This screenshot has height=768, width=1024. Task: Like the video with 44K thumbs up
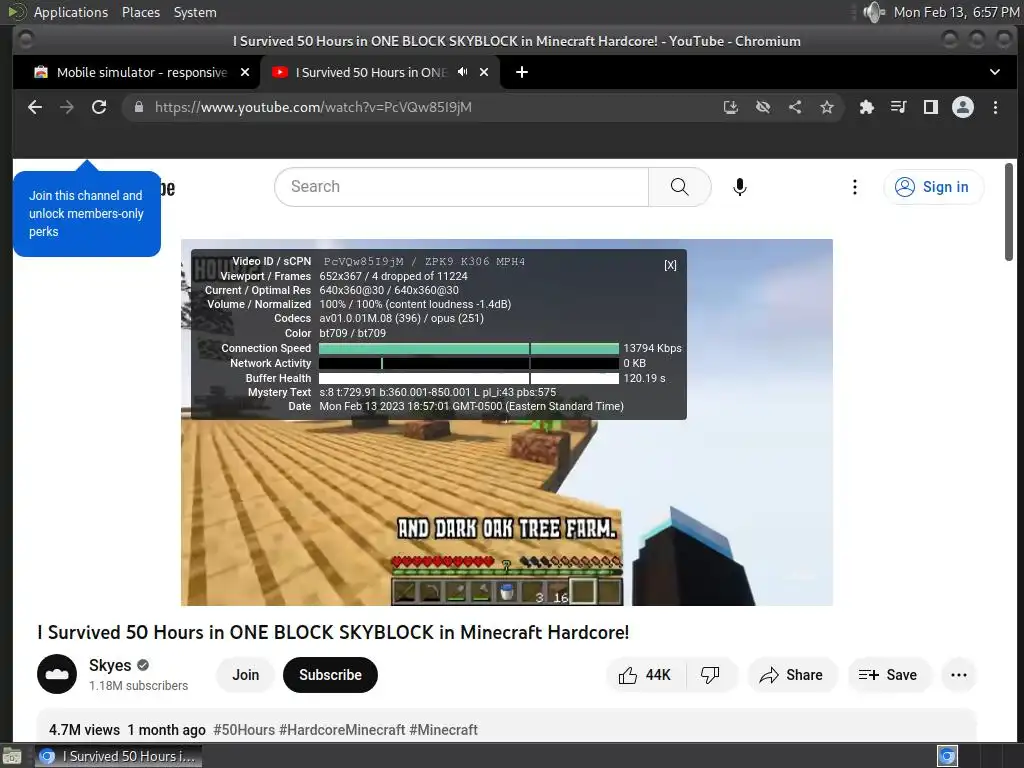point(645,675)
